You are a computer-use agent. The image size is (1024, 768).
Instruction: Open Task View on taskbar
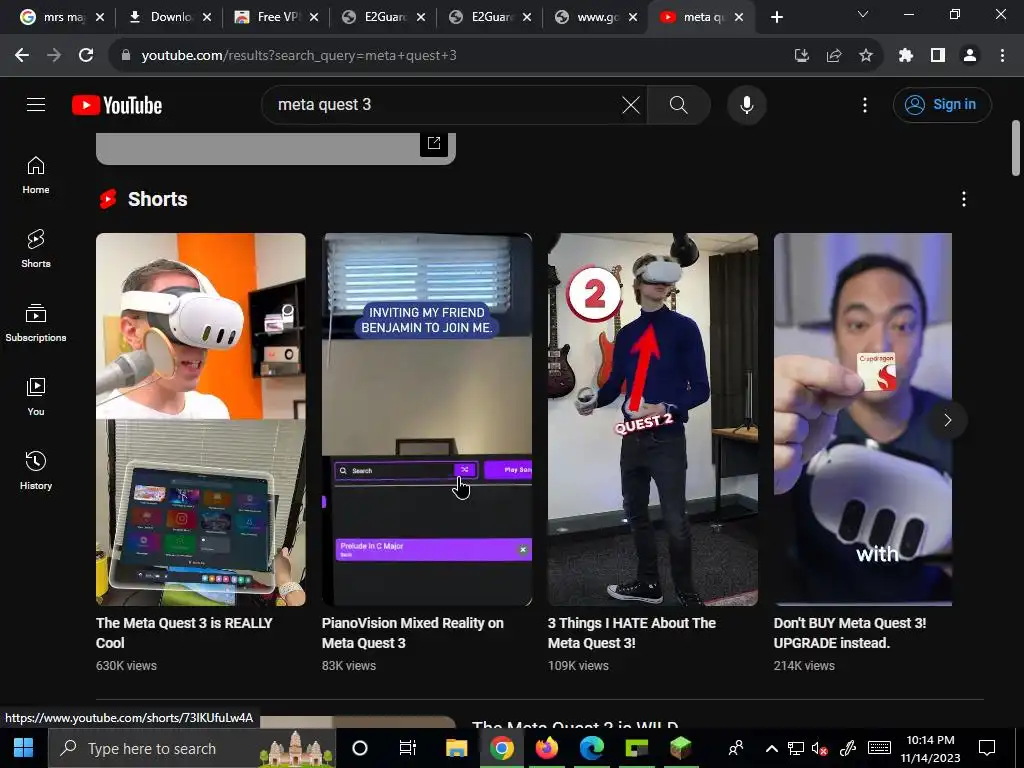pos(408,748)
